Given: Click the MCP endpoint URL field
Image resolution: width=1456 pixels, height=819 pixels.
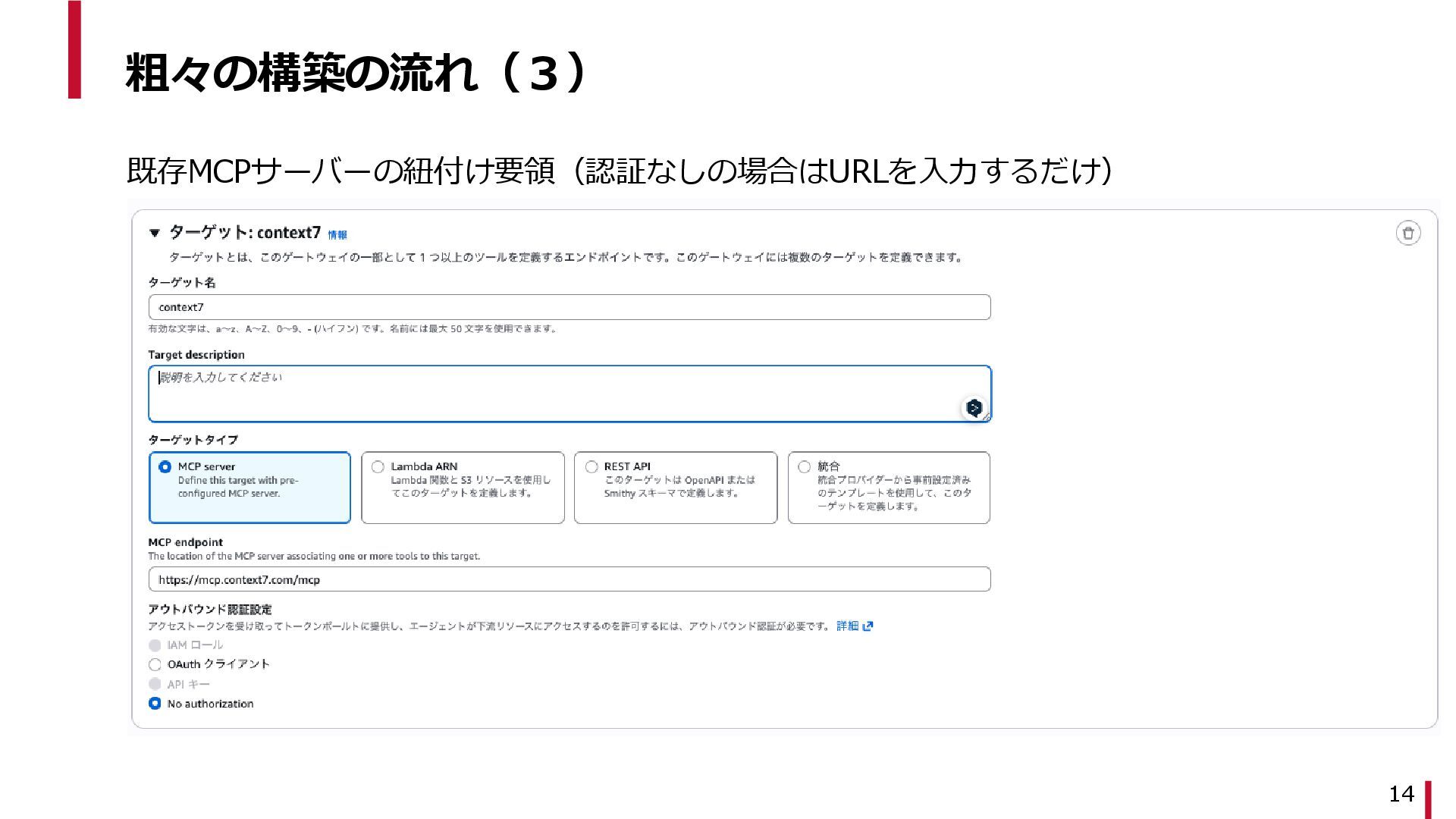Looking at the screenshot, I should (569, 579).
